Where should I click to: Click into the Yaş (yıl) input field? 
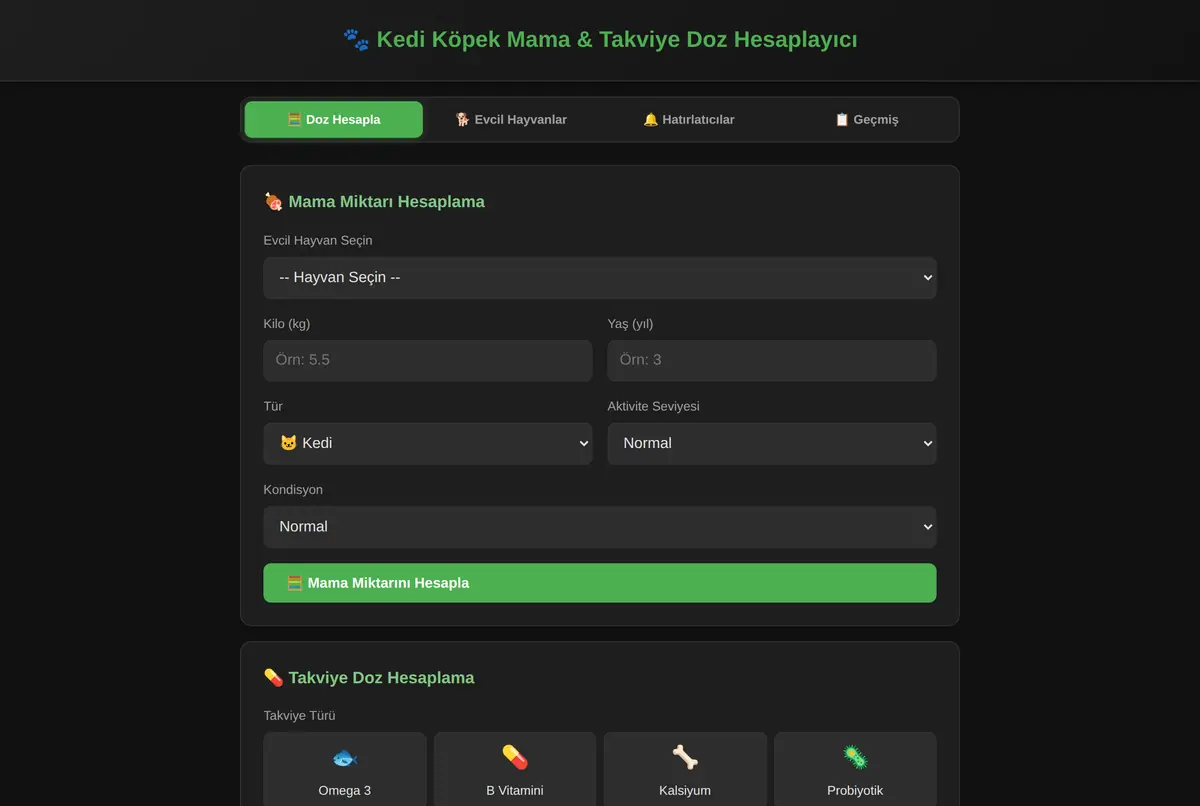tap(772, 361)
